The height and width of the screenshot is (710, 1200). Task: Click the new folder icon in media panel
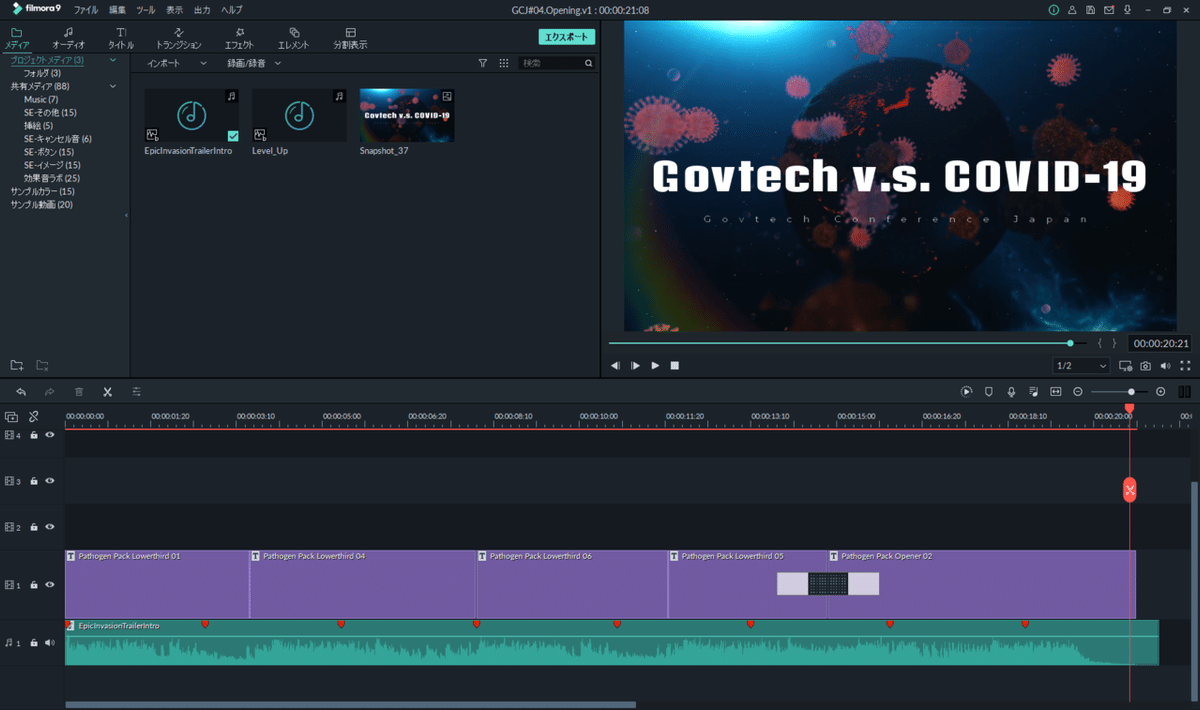[17, 366]
